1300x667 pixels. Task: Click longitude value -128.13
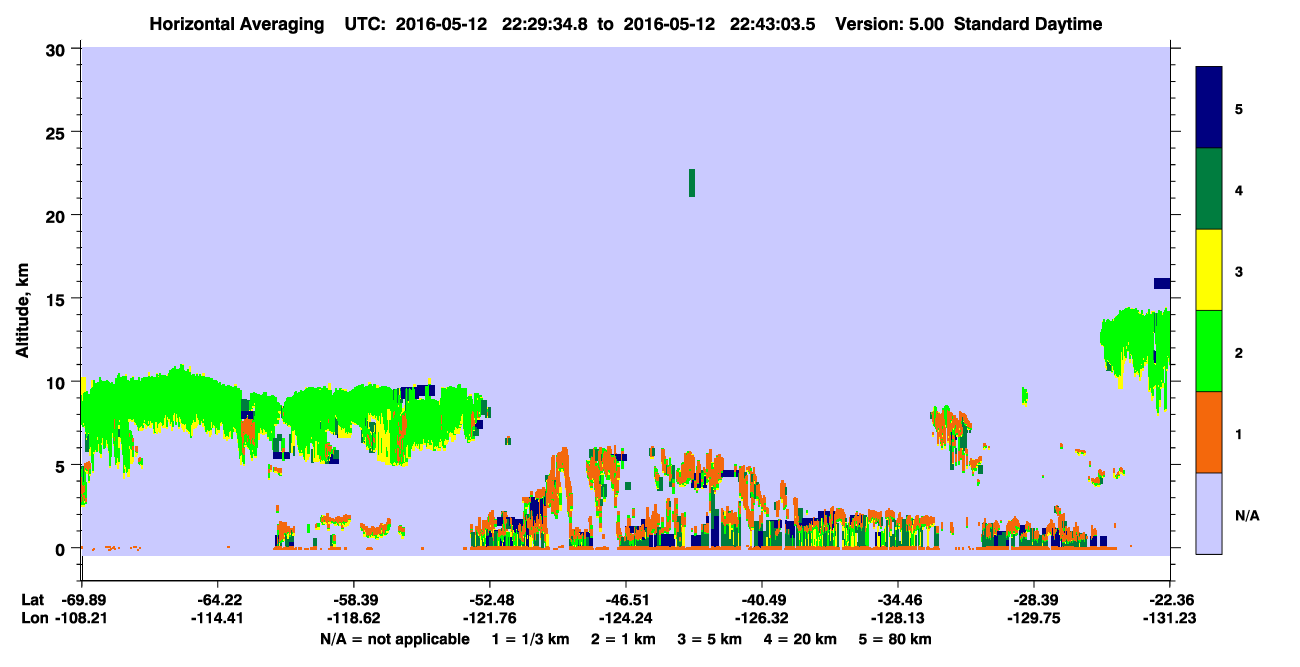[x=897, y=619]
